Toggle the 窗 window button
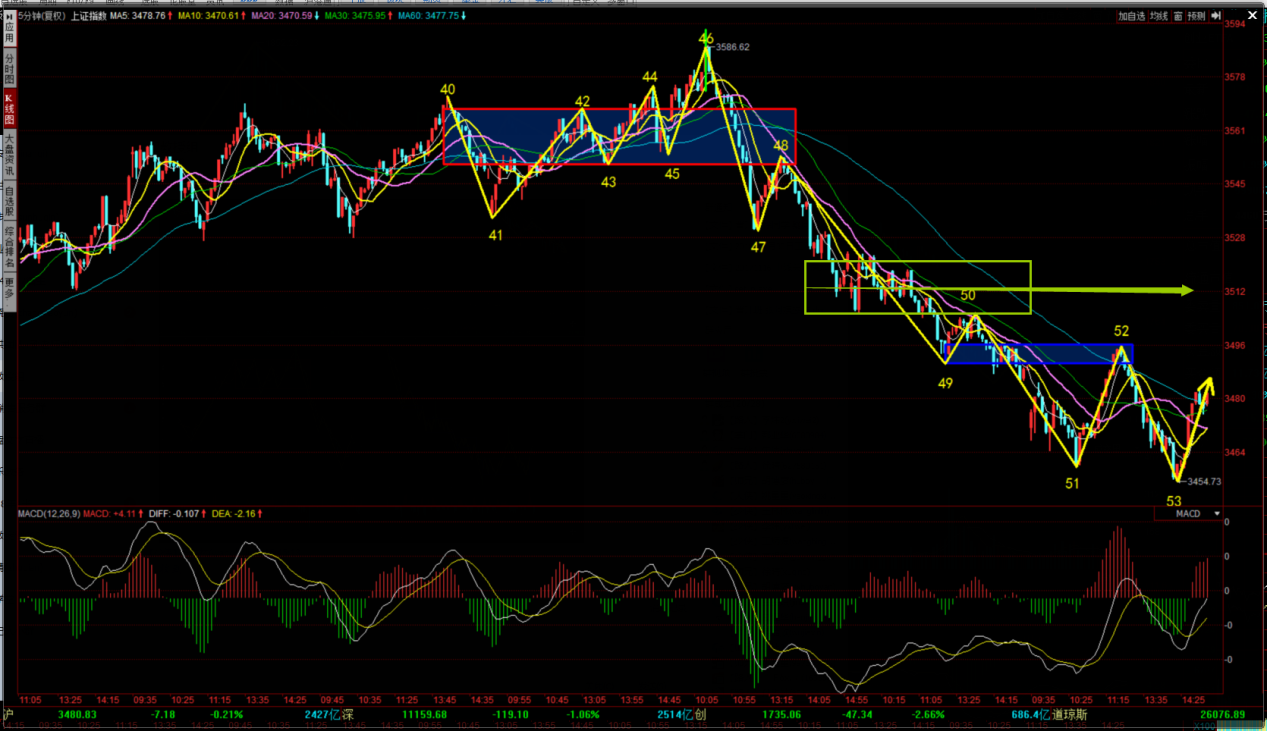Viewport: 1267px width, 731px height. 1178,16
